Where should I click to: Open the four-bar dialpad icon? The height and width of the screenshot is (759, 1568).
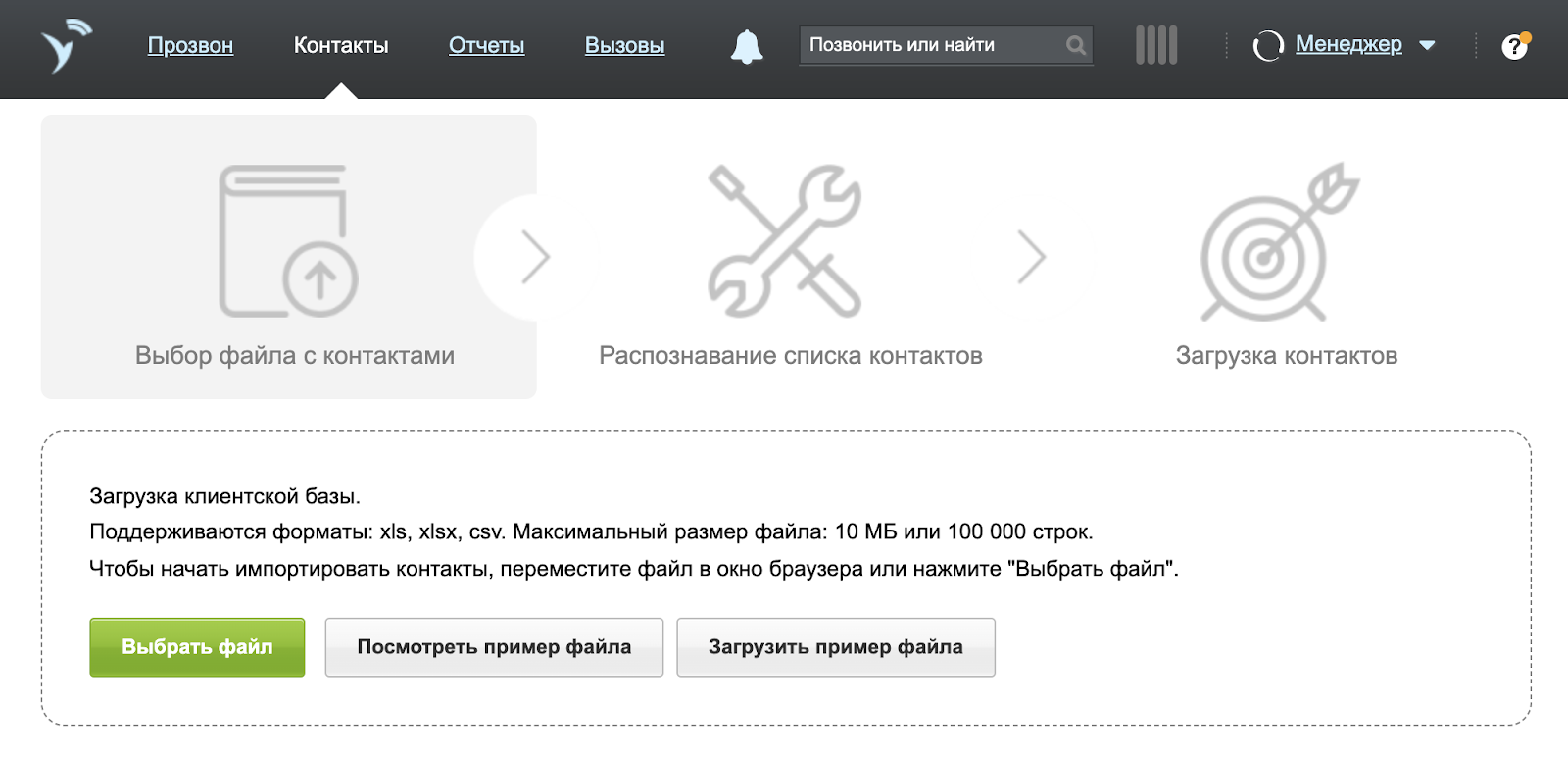tap(1156, 45)
